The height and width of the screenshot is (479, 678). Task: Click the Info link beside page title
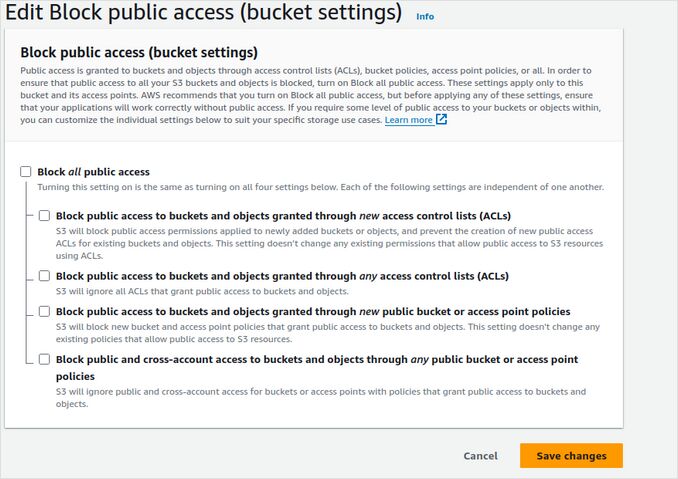(x=425, y=17)
